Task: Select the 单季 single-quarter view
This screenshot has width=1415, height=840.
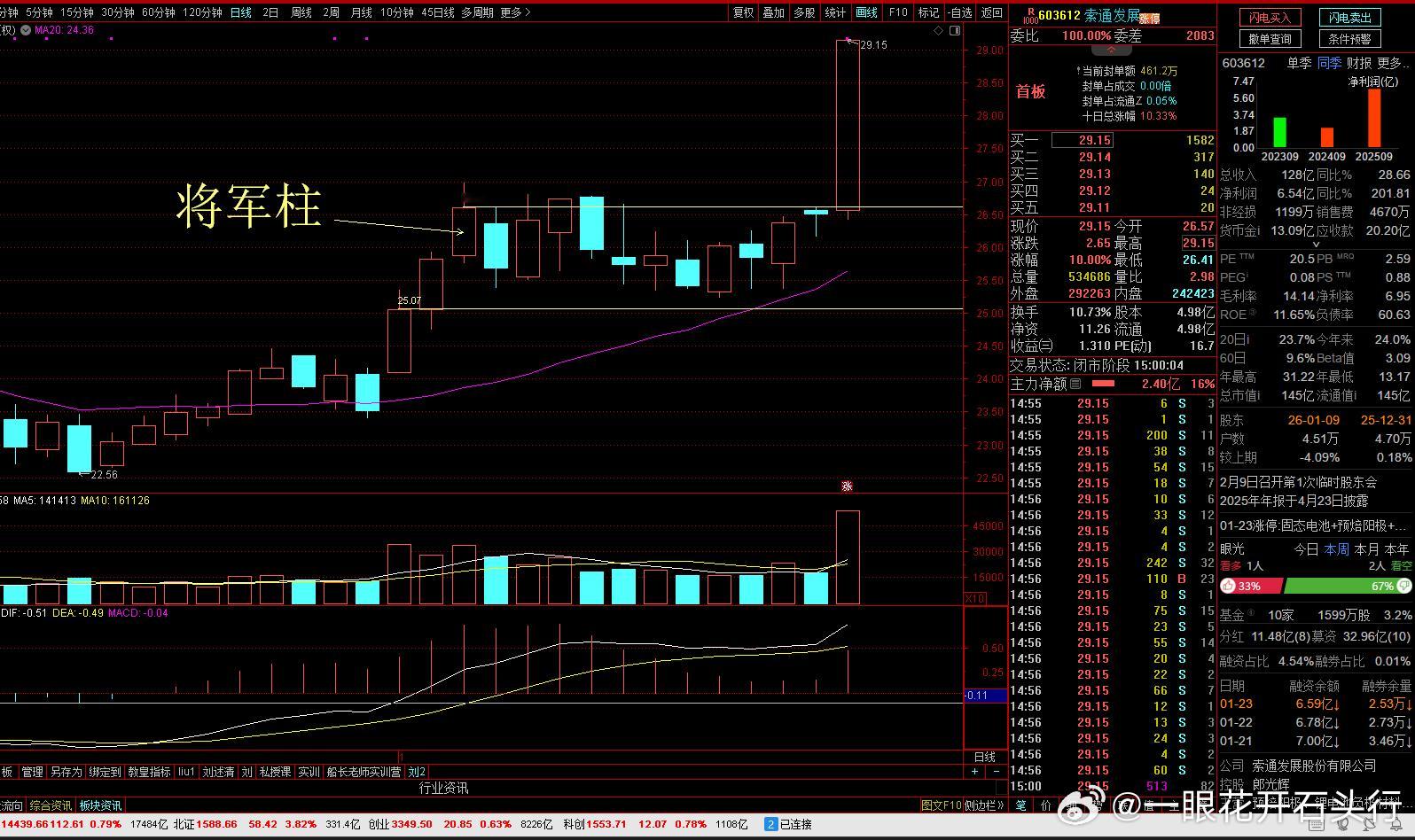Action: tap(1299, 63)
